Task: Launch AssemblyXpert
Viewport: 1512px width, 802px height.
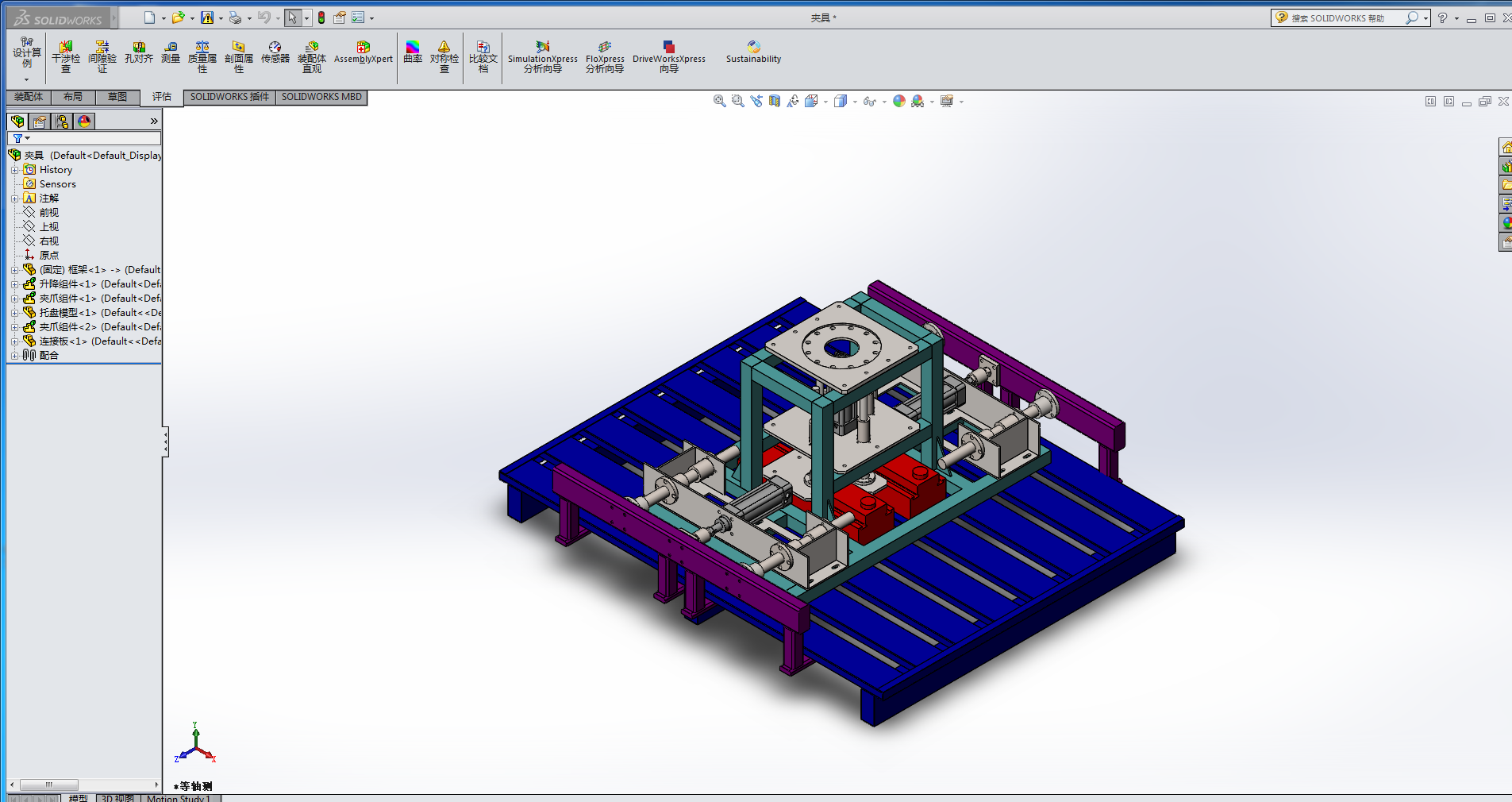Action: coord(364,52)
